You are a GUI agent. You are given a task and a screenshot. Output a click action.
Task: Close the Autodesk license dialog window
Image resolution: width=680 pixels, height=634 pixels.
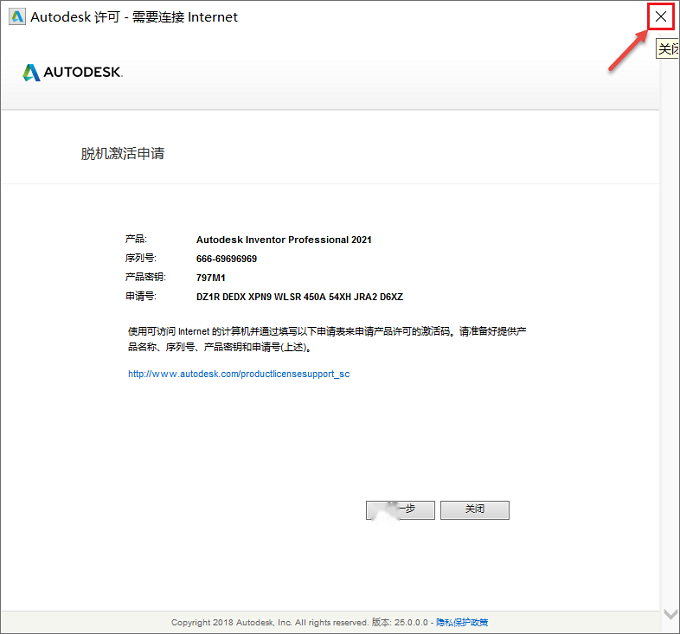[660, 17]
